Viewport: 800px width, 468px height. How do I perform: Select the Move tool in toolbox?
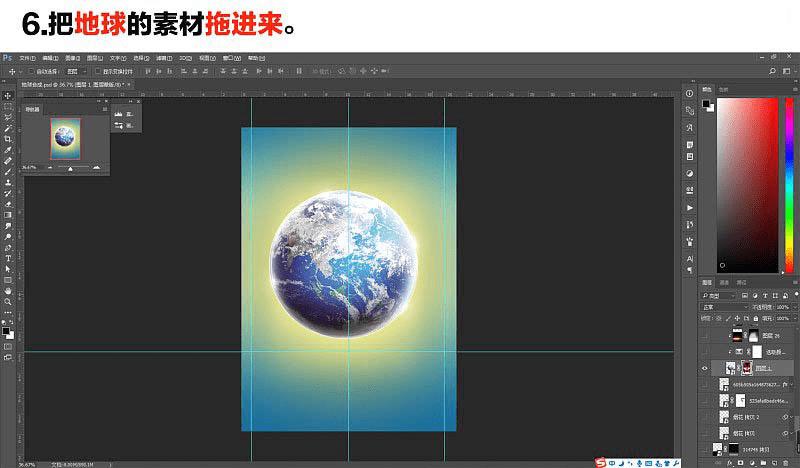[x=8, y=96]
